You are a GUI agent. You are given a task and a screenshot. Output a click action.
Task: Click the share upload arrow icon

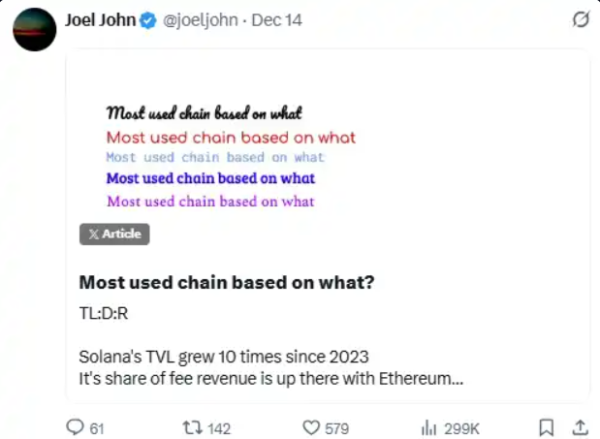pyautogui.click(x=578, y=427)
